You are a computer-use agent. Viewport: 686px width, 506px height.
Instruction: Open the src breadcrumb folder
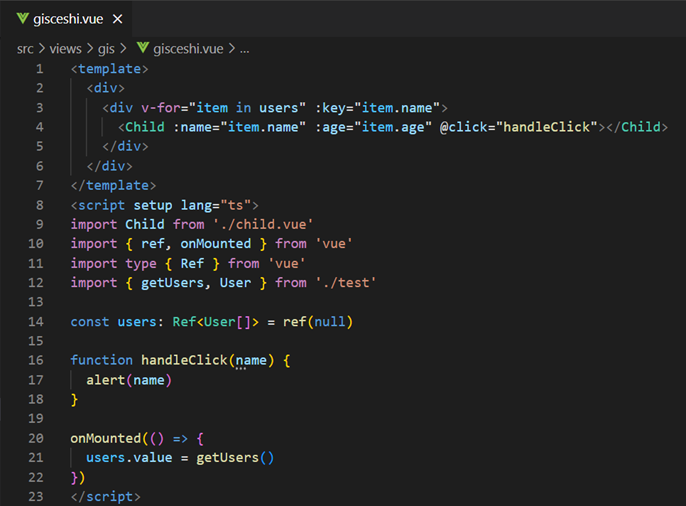click(25, 48)
